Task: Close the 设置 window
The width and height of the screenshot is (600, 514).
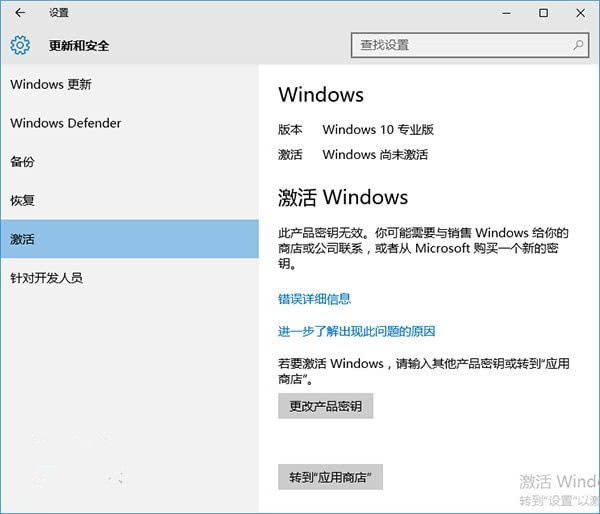Action: [x=580, y=13]
